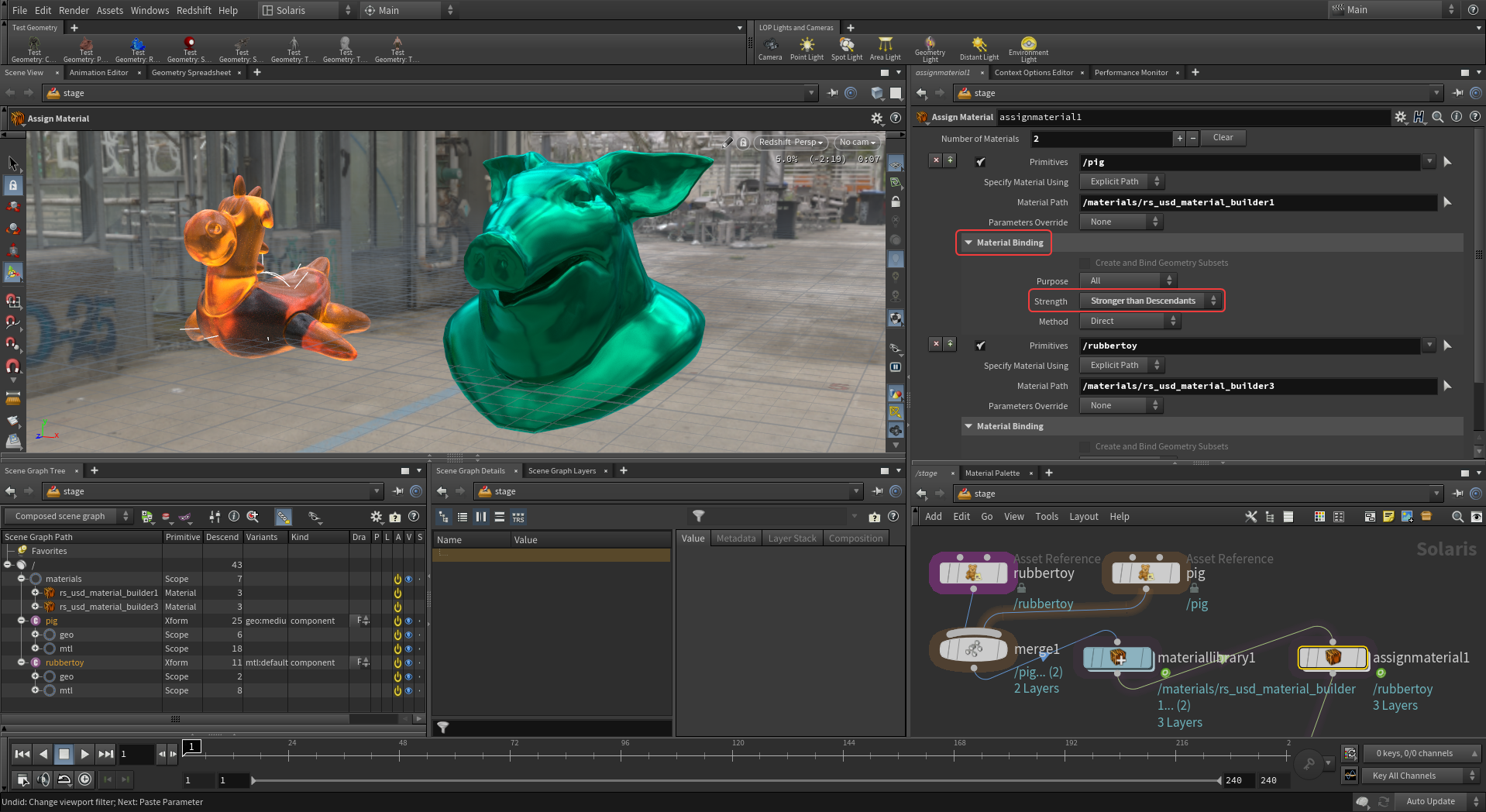Image resolution: width=1486 pixels, height=812 pixels.
Task: Open the Composed scene graph dropdown
Action: point(69,516)
